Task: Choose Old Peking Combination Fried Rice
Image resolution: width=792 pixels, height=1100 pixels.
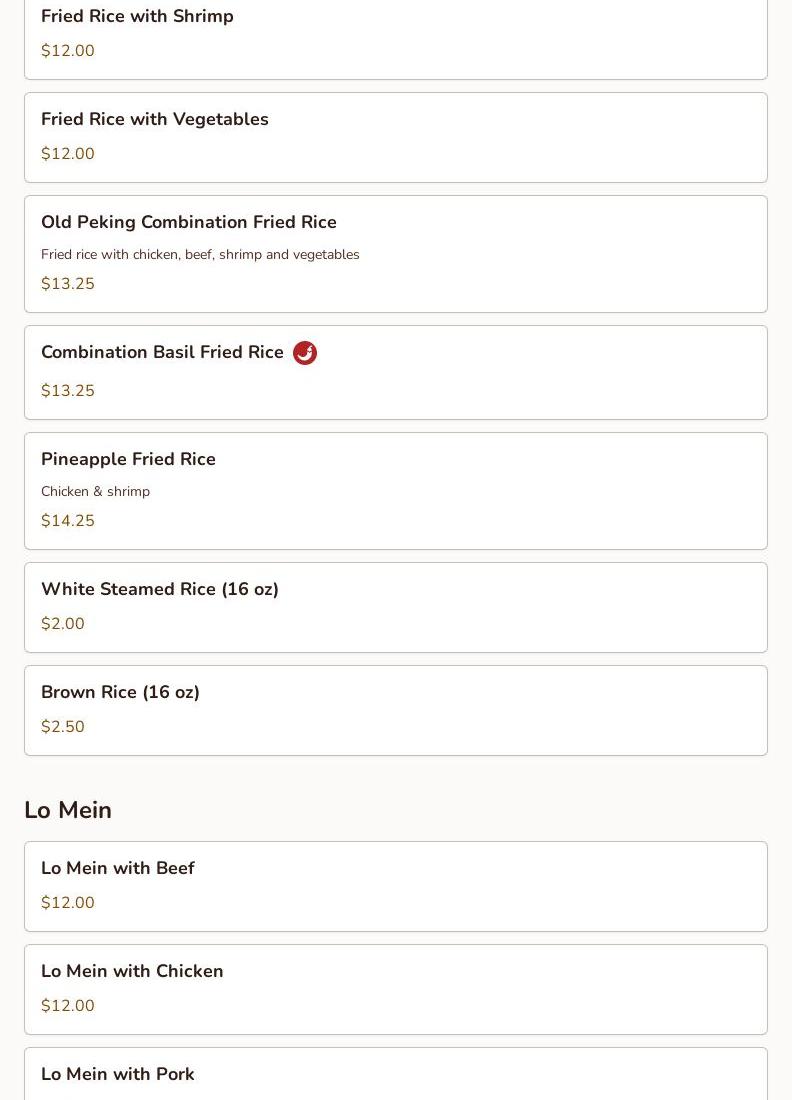Action: (x=189, y=222)
